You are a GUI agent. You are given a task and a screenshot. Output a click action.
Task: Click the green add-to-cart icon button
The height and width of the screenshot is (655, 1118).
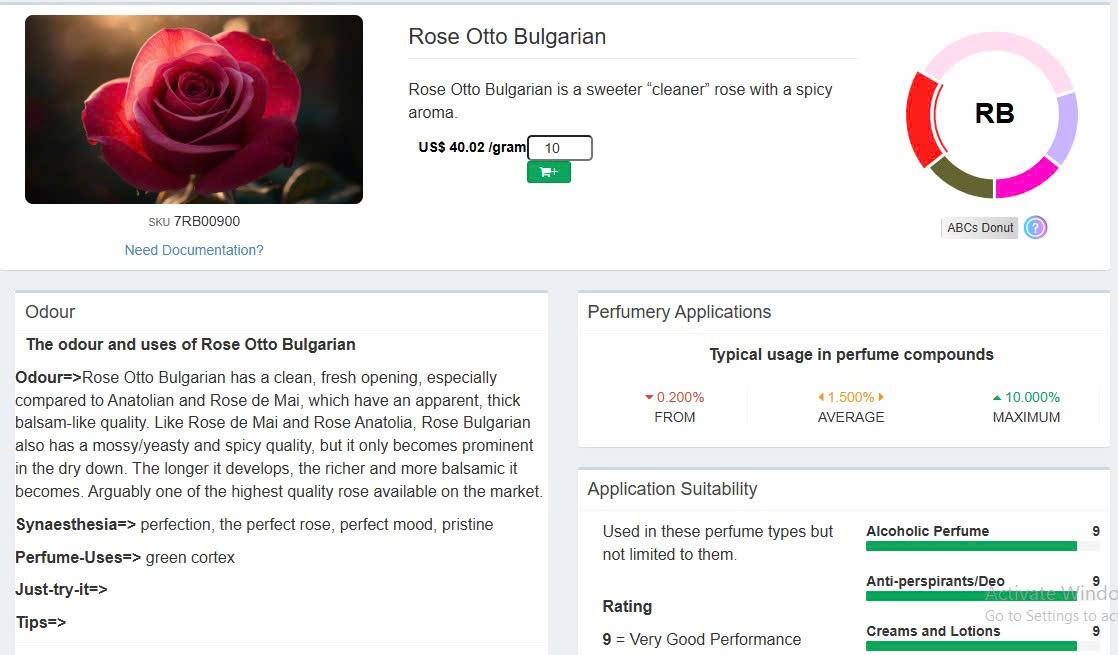548,172
